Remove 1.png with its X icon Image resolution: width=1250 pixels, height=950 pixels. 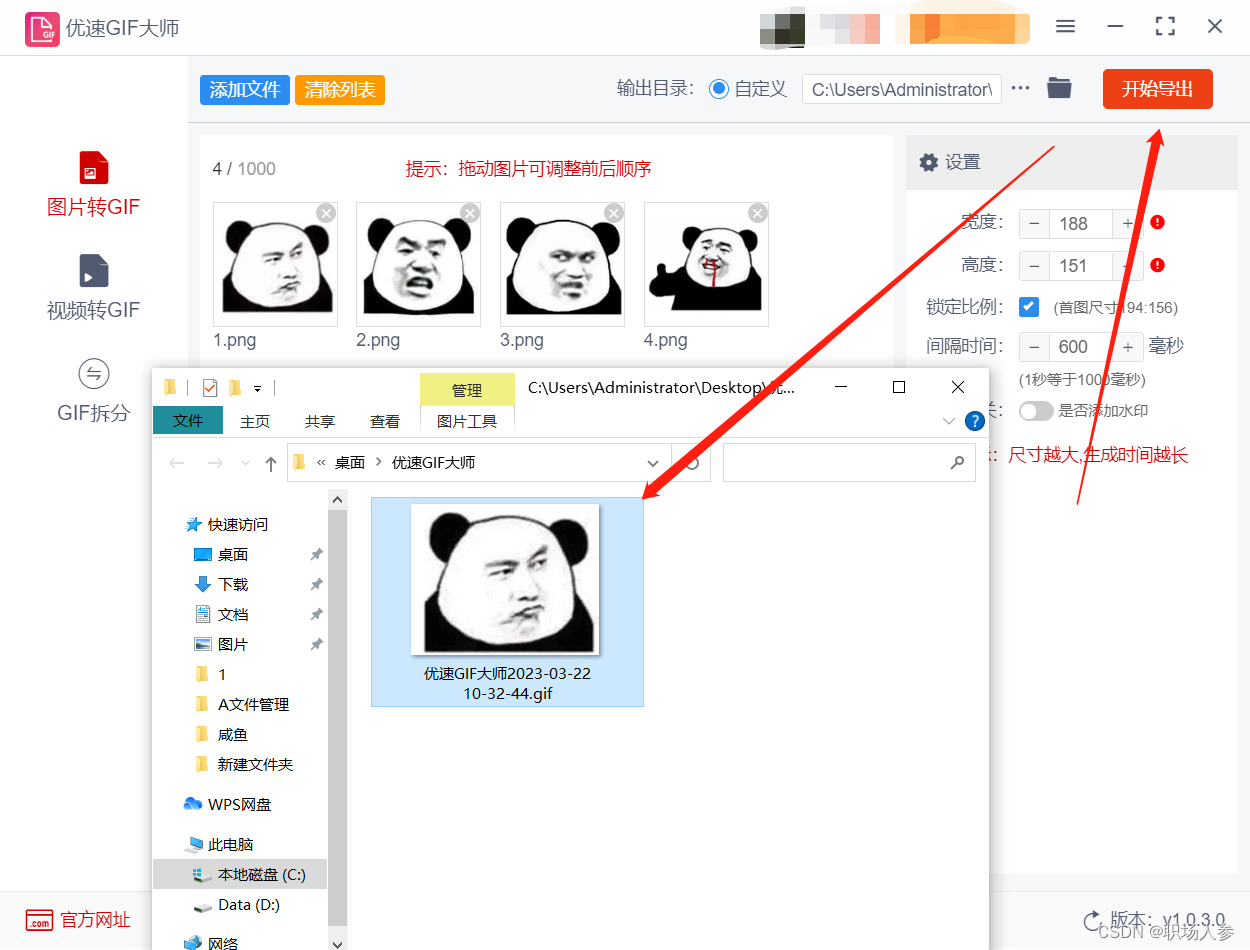[x=326, y=213]
